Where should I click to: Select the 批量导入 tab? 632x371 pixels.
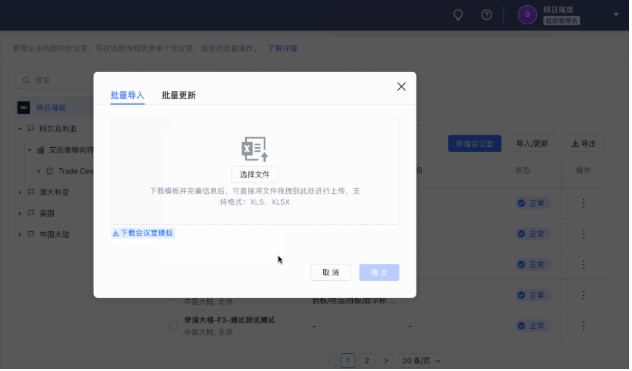(x=127, y=96)
